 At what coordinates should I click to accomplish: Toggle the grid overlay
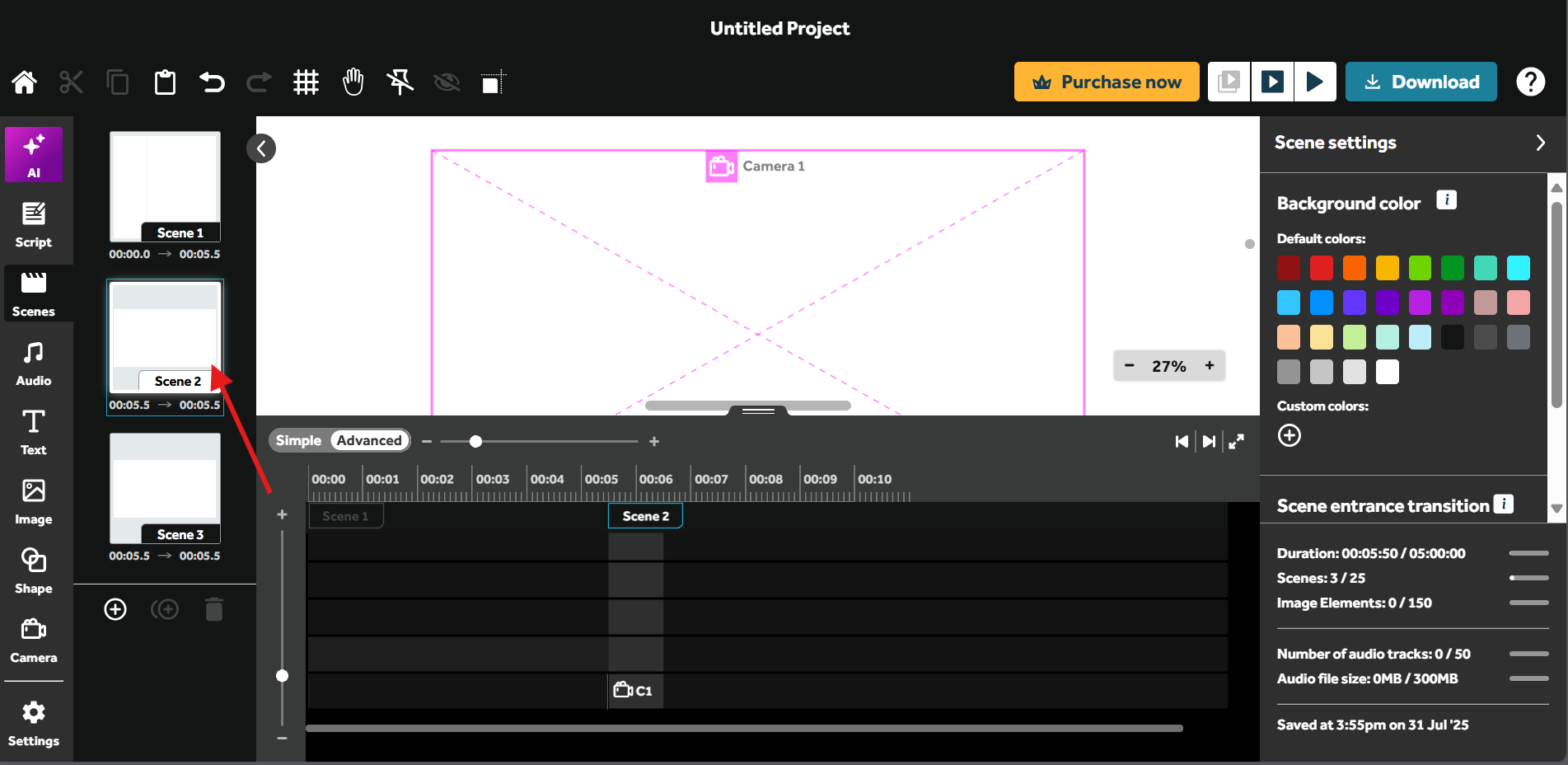point(307,82)
